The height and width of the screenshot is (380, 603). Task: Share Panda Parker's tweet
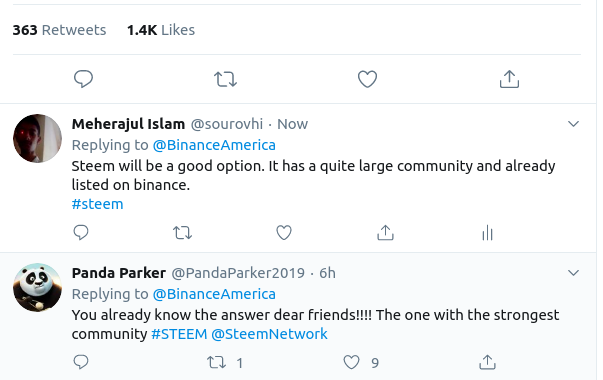[x=487, y=362]
